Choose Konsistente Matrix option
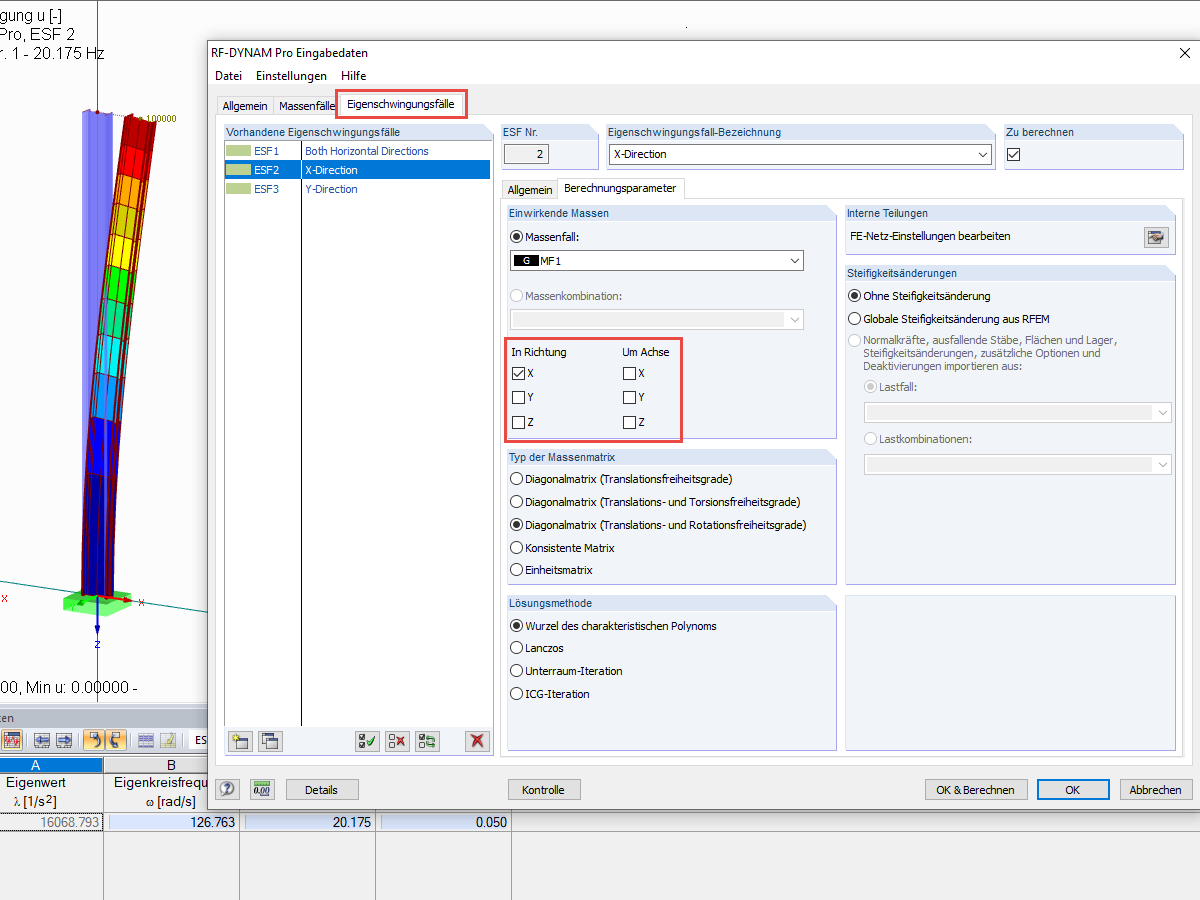This screenshot has height=900, width=1200. coord(517,548)
